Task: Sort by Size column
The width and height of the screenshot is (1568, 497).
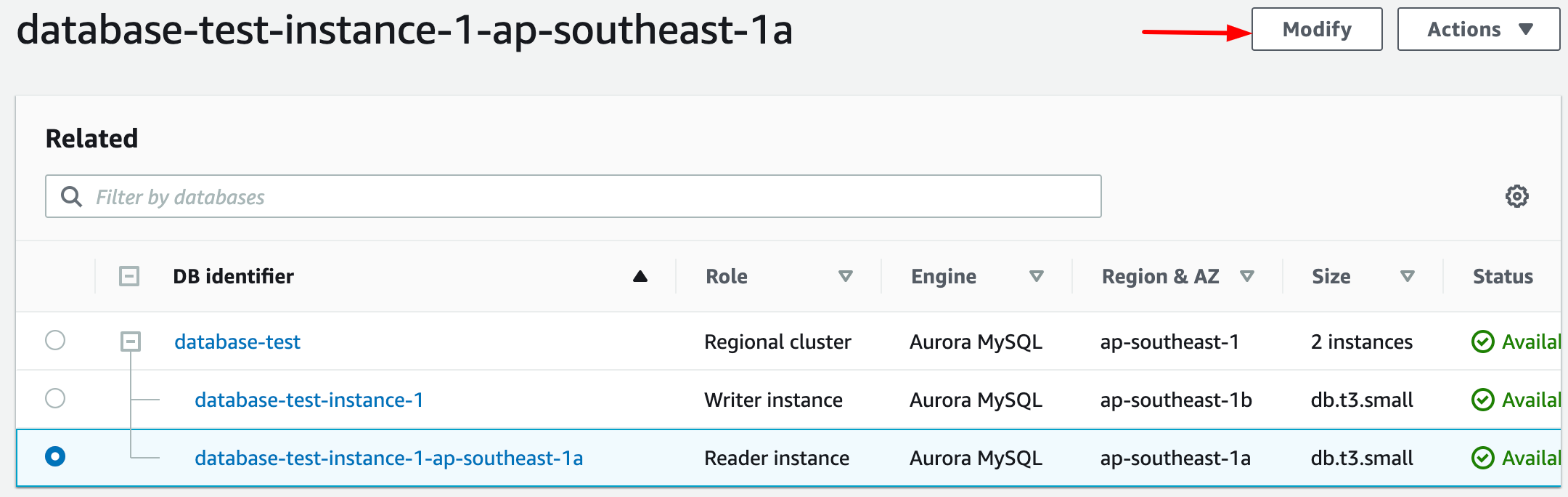Action: point(1407,276)
